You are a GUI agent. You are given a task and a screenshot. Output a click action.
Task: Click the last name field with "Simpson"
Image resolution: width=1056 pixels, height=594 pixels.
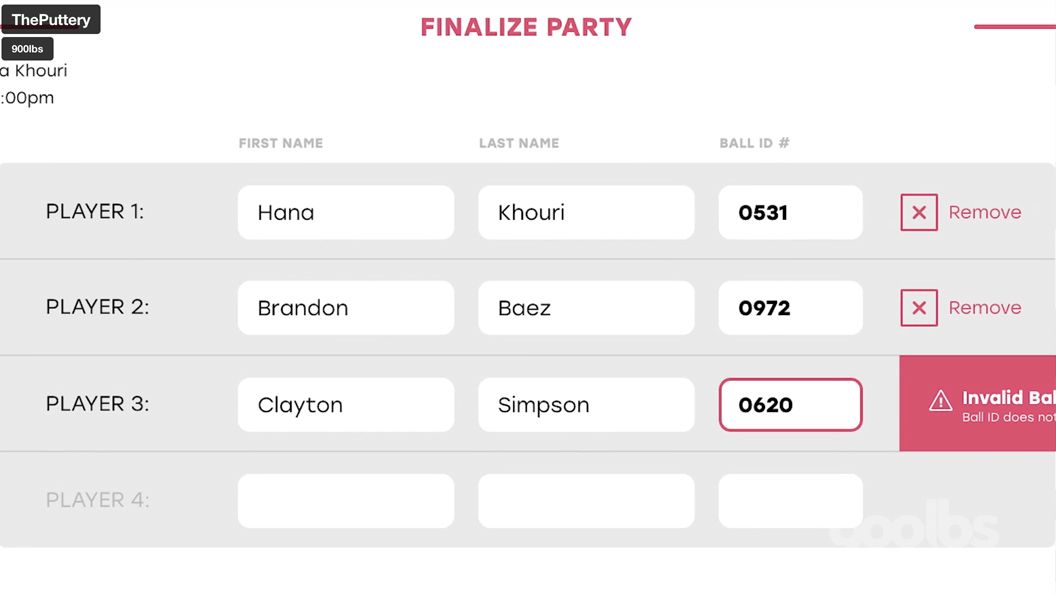click(586, 404)
